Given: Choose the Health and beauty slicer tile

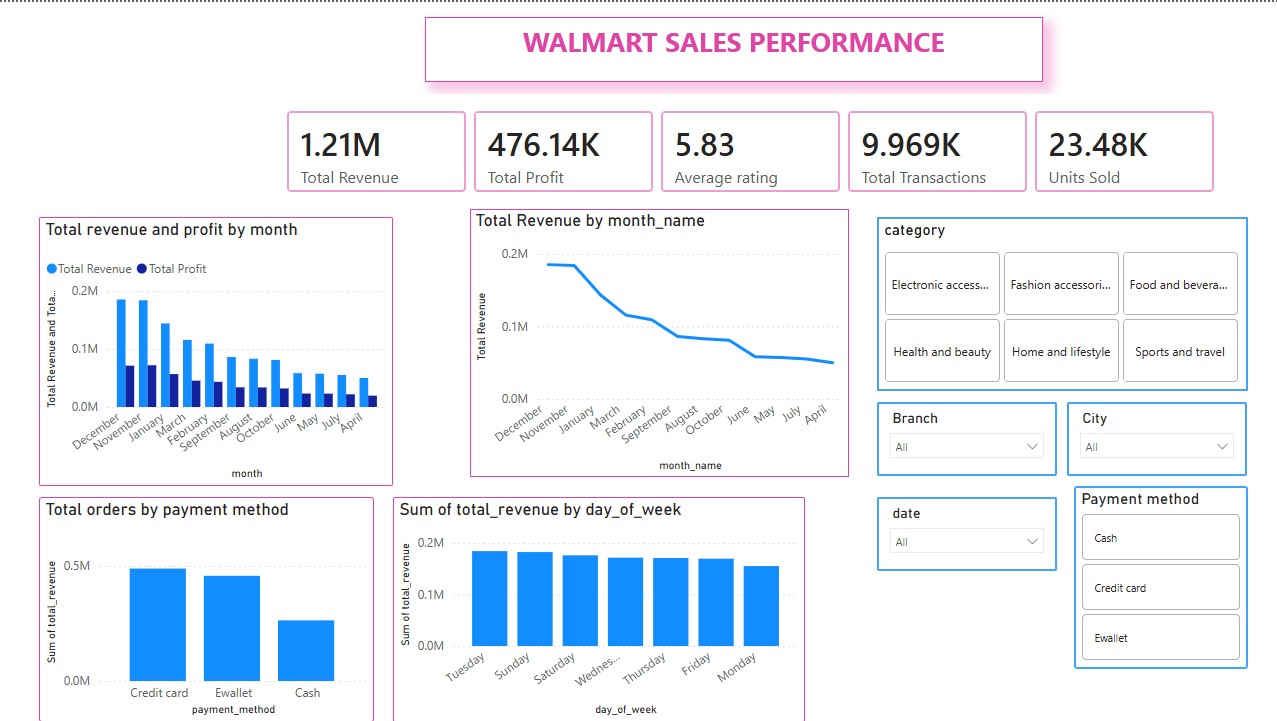Looking at the screenshot, I should click(942, 351).
